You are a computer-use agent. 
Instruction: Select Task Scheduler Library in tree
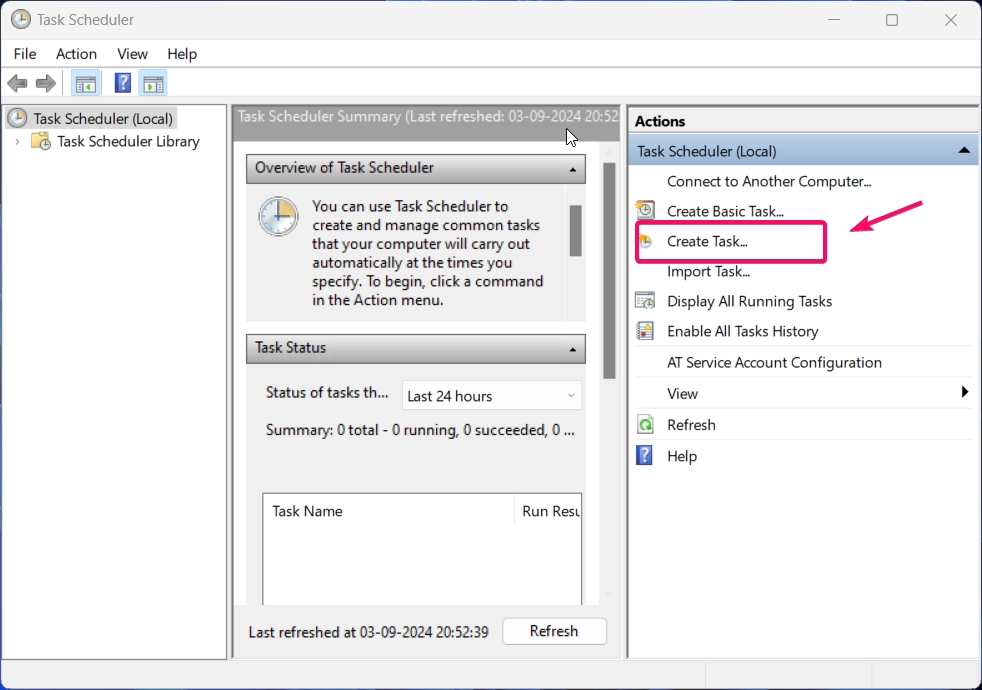pos(128,142)
